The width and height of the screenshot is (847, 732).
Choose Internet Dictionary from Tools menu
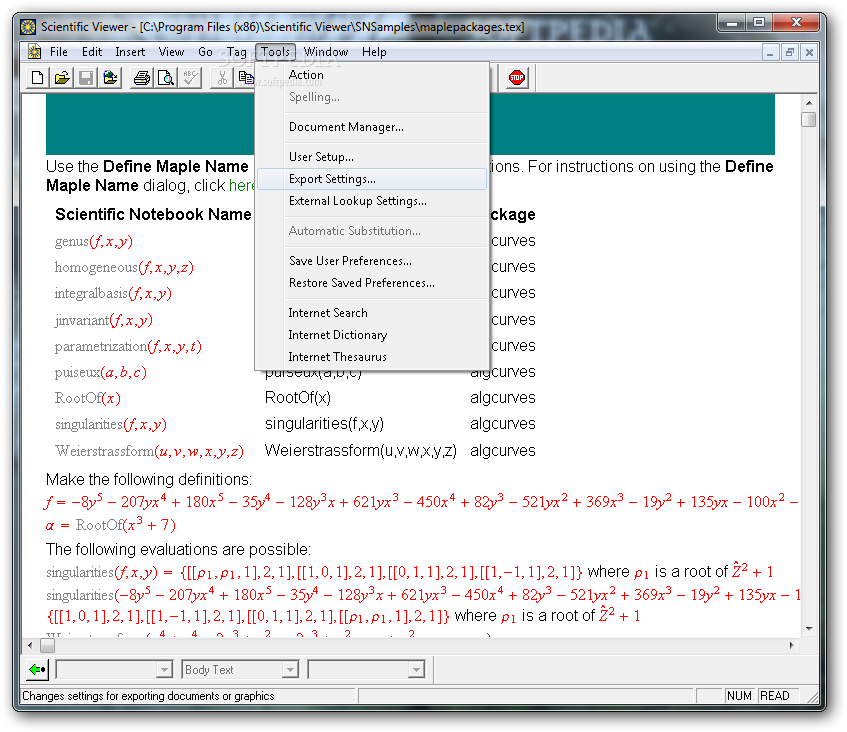coord(372,335)
